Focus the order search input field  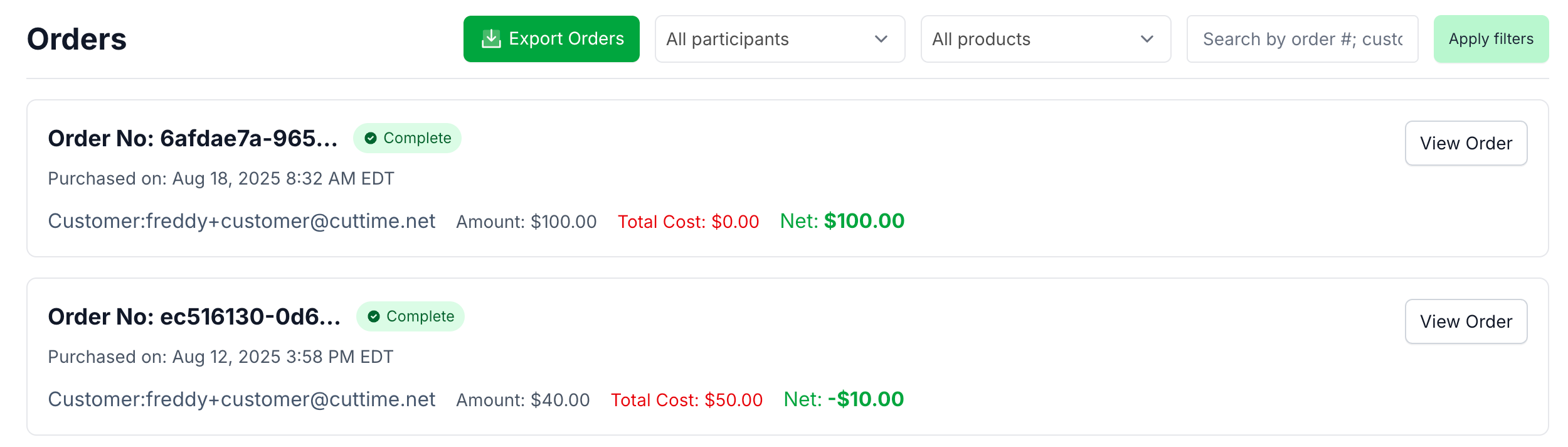point(1302,39)
